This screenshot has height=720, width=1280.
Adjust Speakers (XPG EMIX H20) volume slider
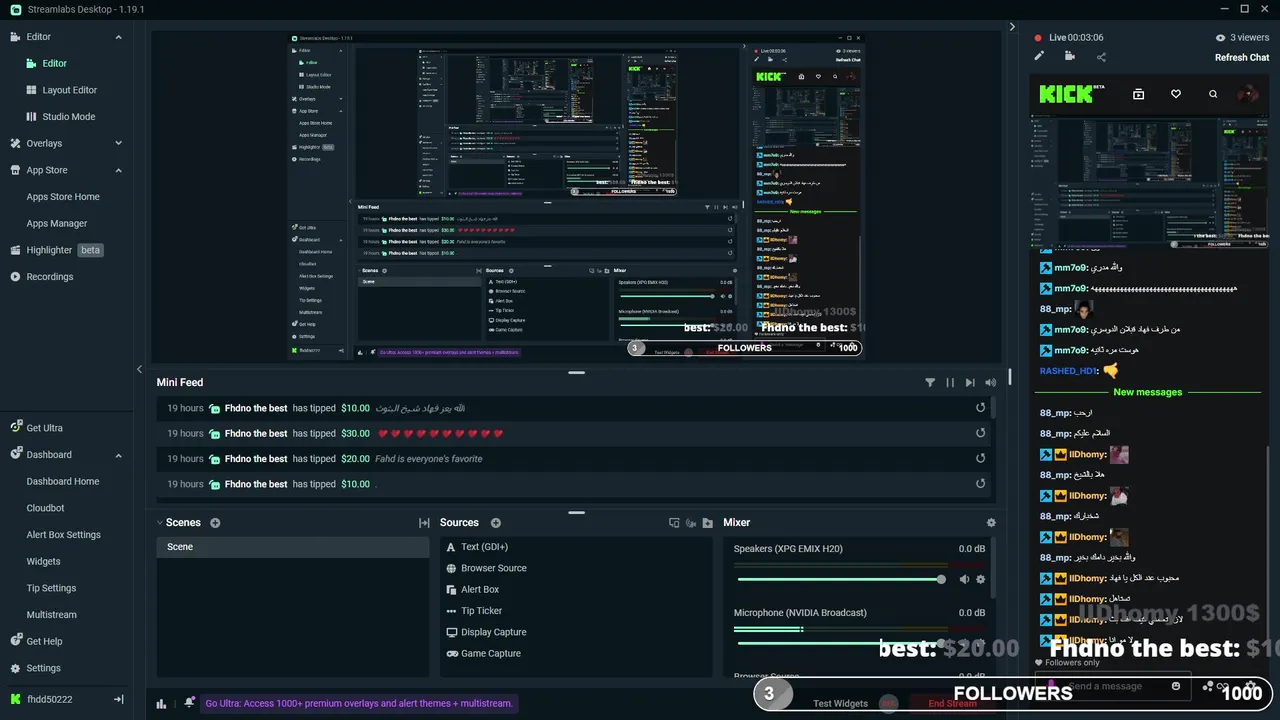click(840, 579)
